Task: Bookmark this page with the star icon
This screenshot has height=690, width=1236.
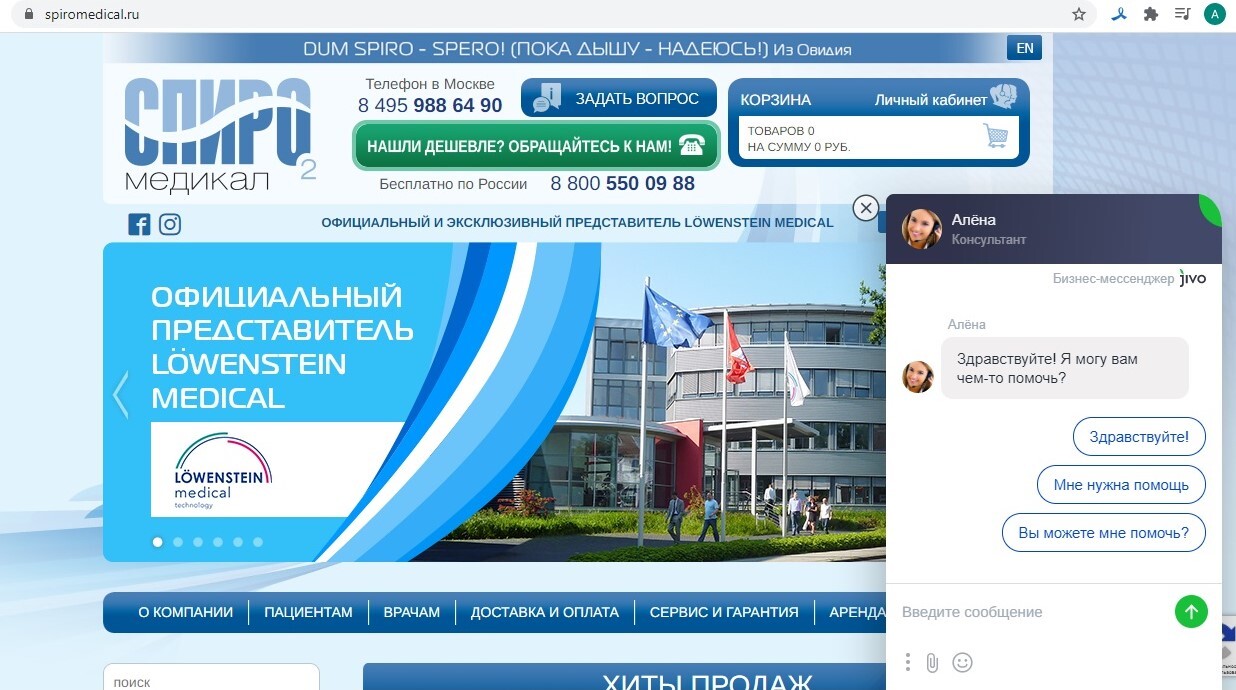Action: [x=1079, y=14]
